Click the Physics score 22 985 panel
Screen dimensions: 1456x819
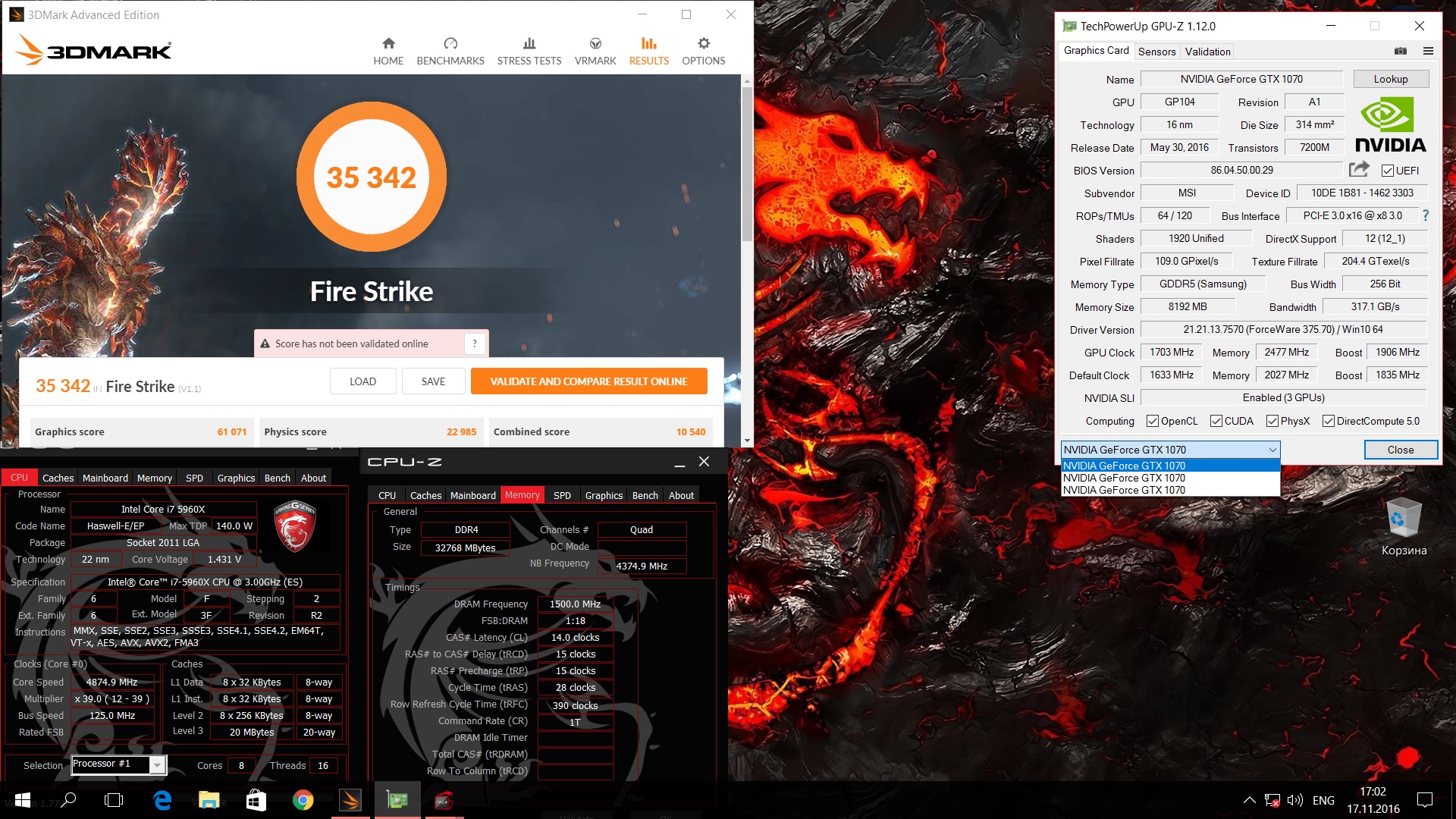click(371, 431)
